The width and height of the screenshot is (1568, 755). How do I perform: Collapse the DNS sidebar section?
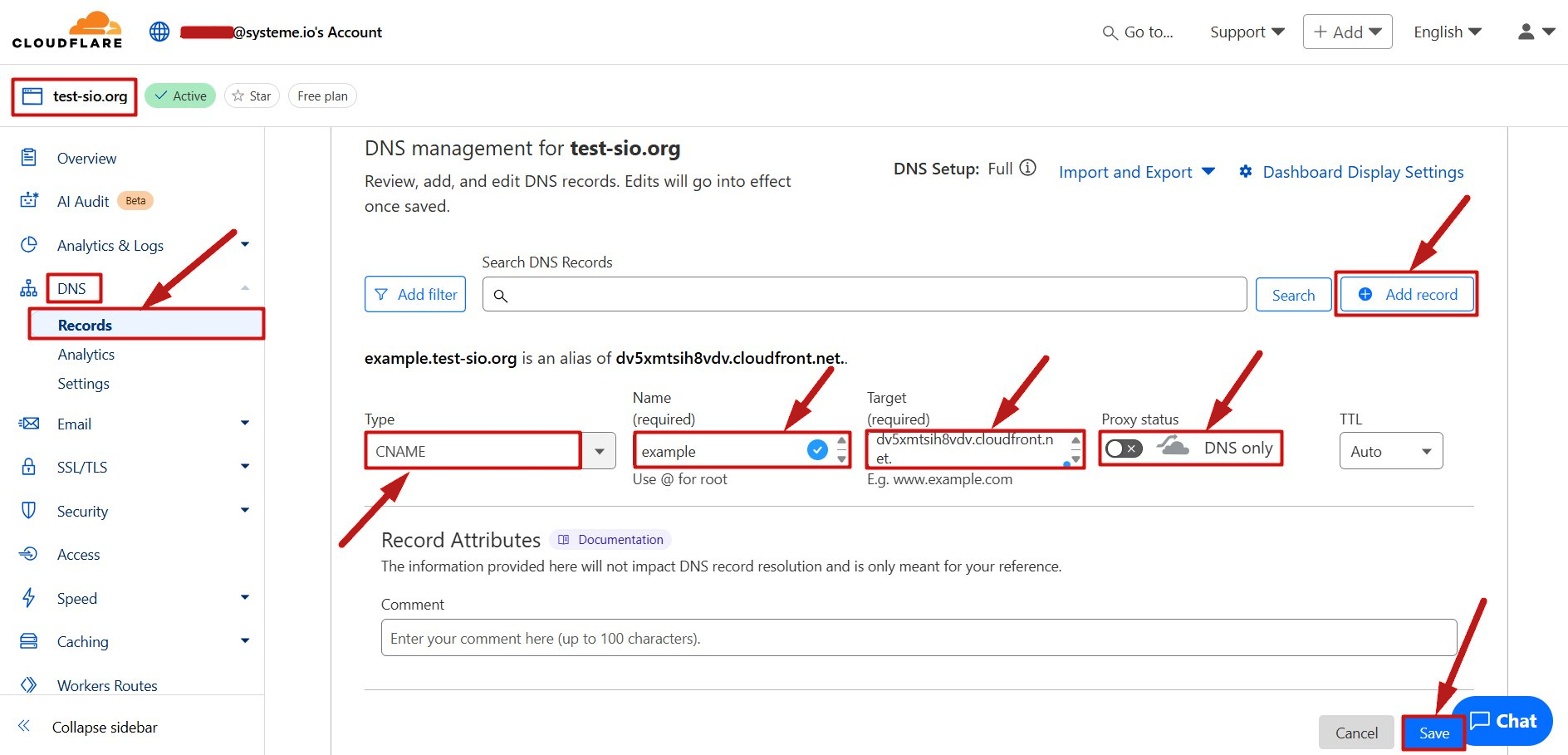point(245,287)
